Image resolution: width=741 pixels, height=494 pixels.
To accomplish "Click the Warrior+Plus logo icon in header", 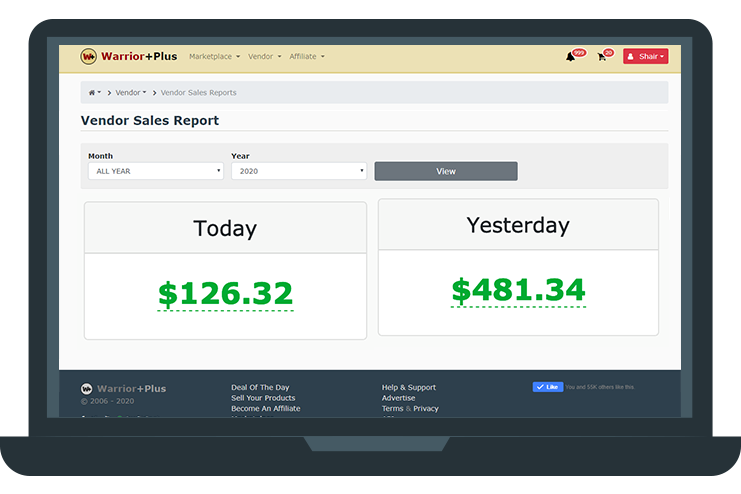I will coord(88,57).
